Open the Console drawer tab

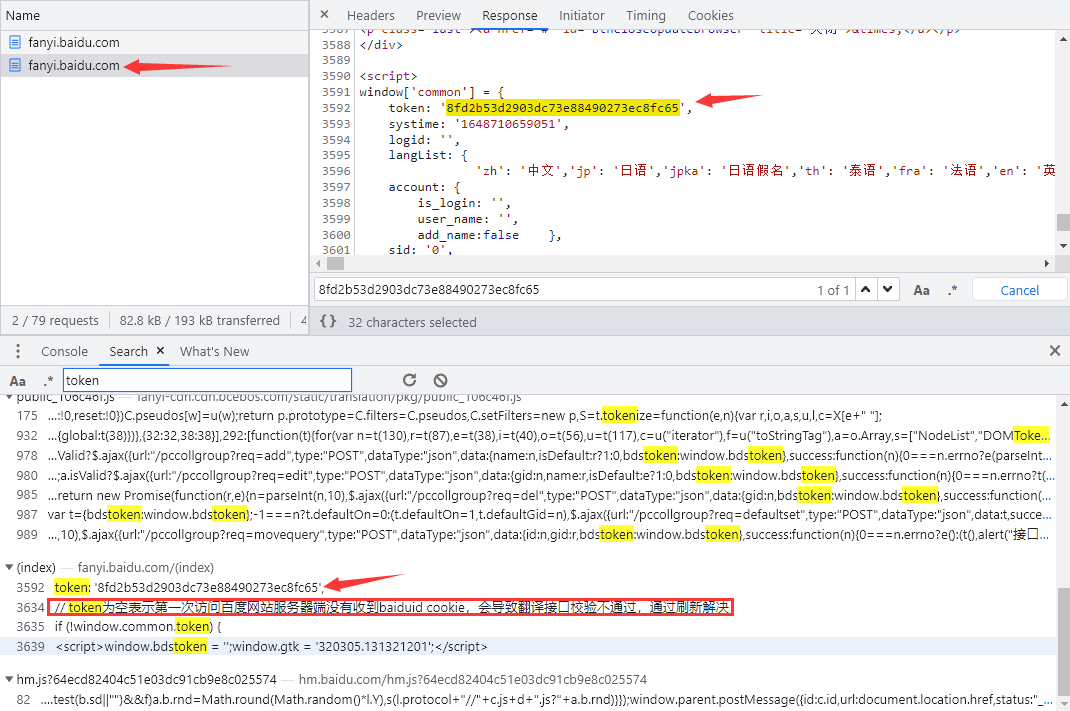pyautogui.click(x=64, y=351)
